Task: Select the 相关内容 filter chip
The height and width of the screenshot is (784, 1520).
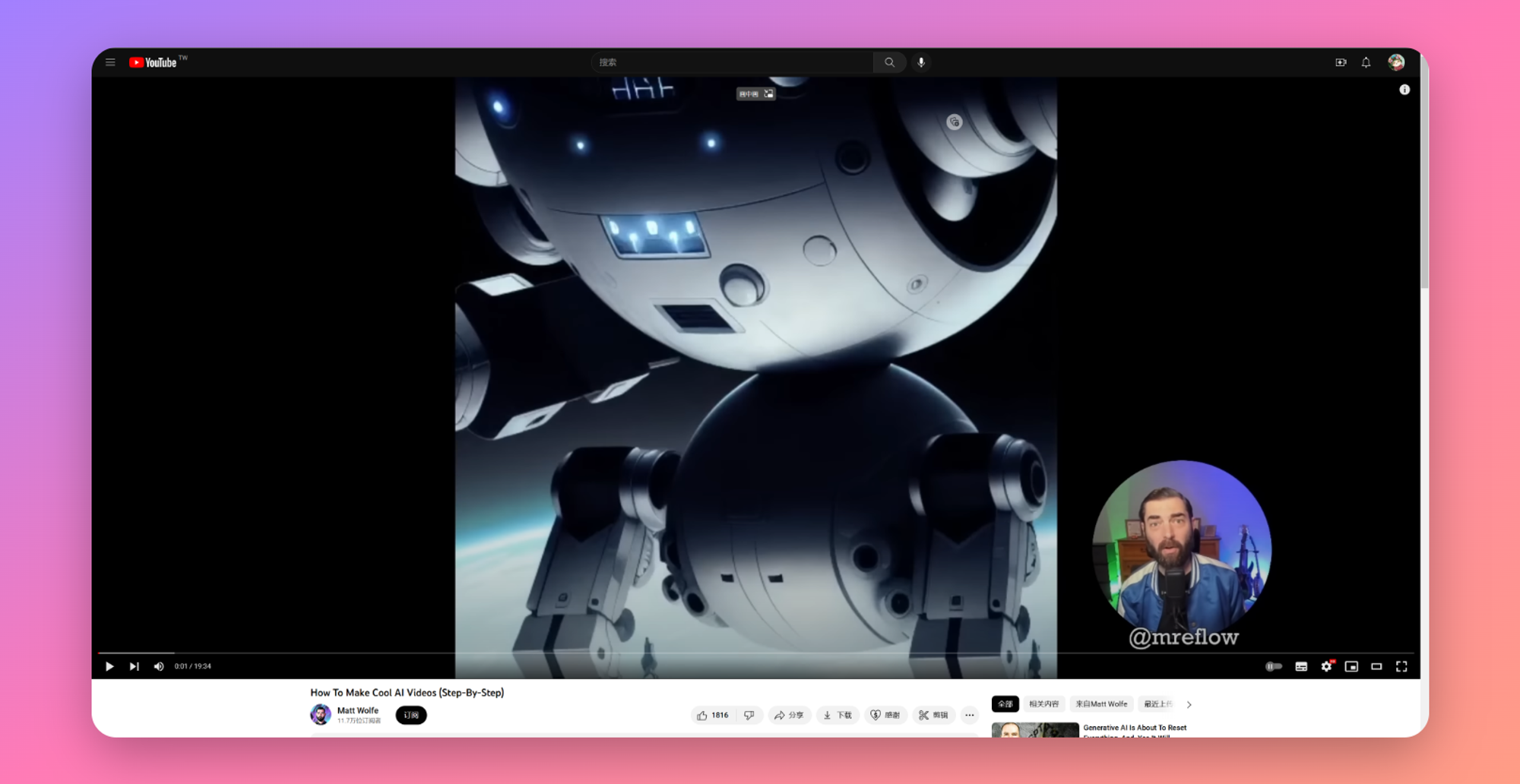Action: tap(1043, 704)
